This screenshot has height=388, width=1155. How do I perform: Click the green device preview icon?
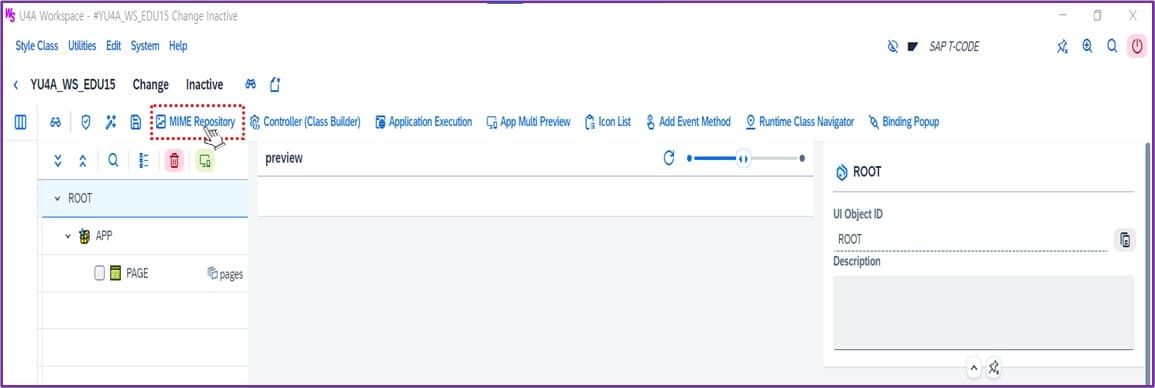coord(206,161)
